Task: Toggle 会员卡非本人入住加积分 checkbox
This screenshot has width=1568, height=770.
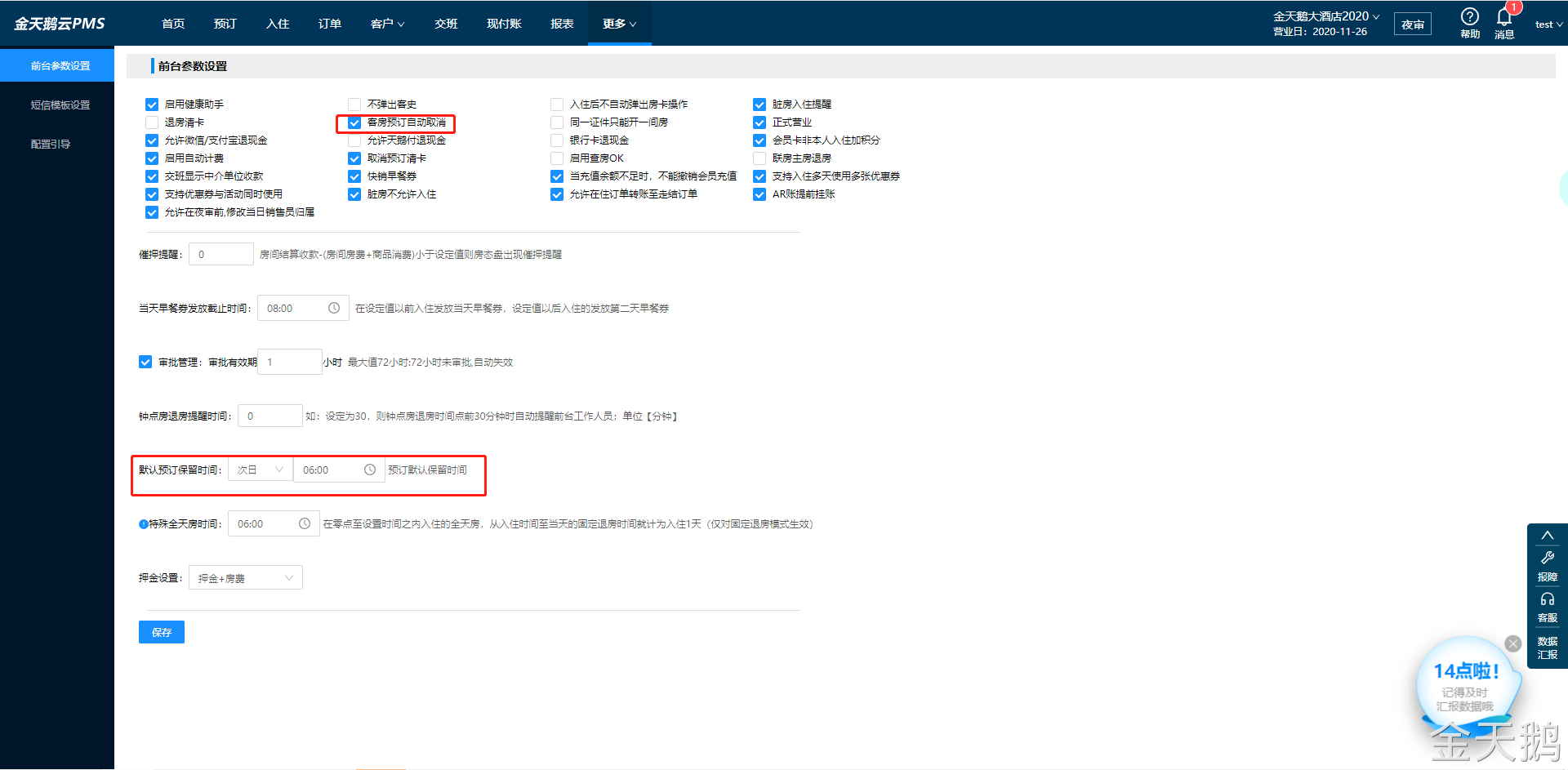Action: (x=759, y=140)
